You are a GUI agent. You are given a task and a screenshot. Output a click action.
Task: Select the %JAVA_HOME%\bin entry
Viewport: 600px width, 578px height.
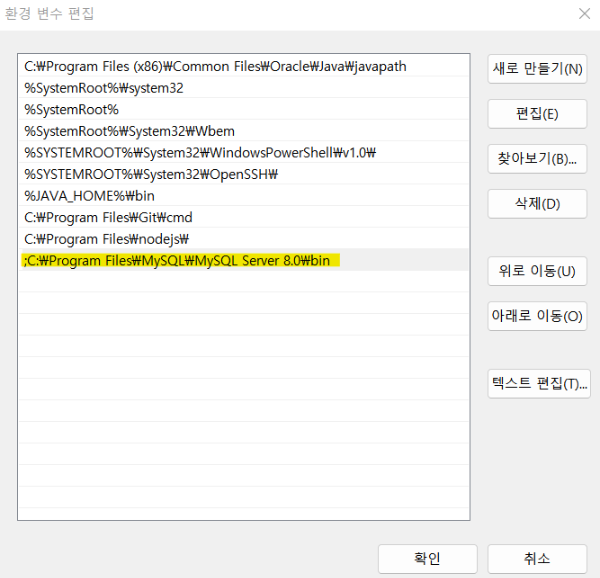(244, 195)
